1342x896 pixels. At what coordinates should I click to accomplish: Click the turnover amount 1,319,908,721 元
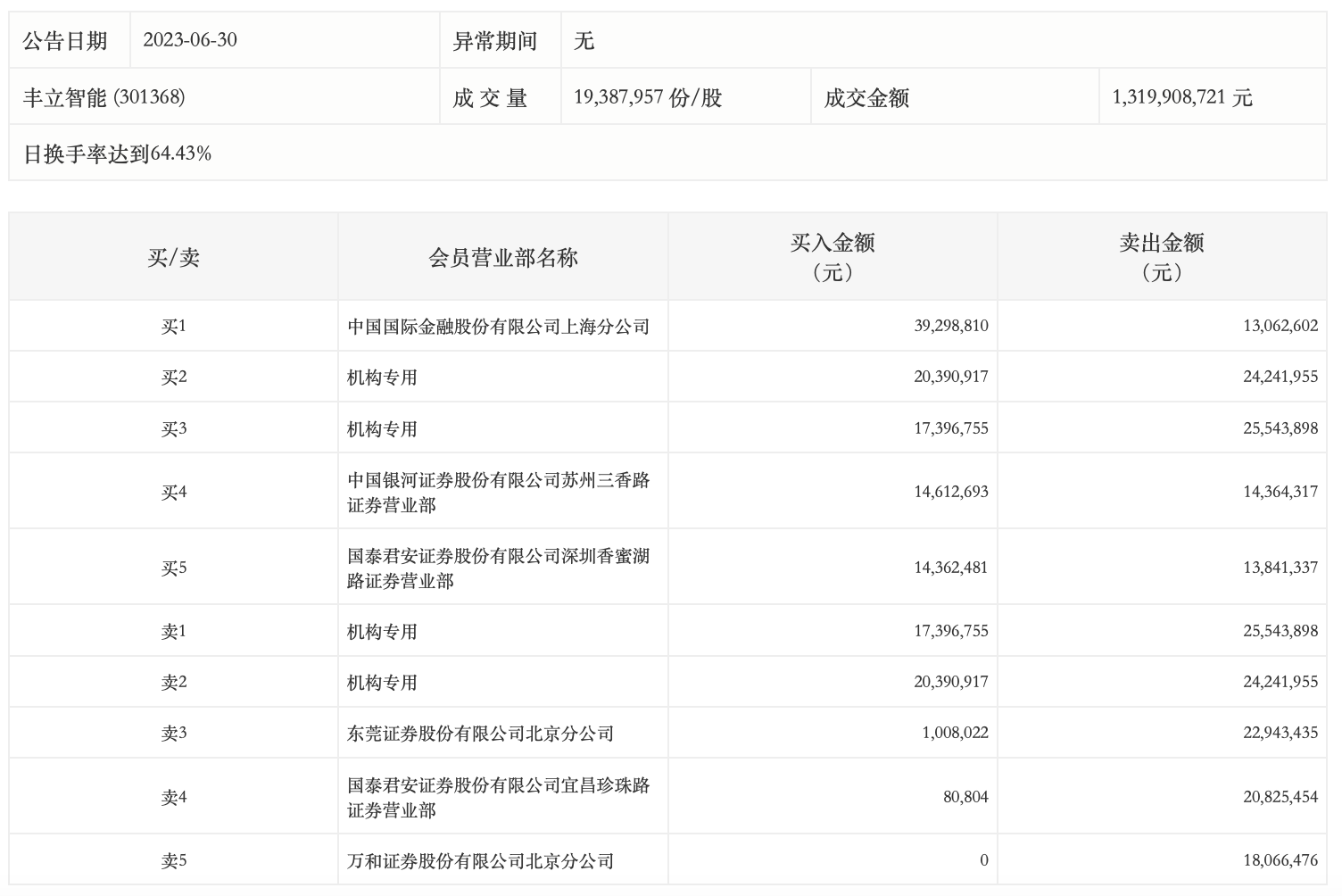tap(1182, 97)
